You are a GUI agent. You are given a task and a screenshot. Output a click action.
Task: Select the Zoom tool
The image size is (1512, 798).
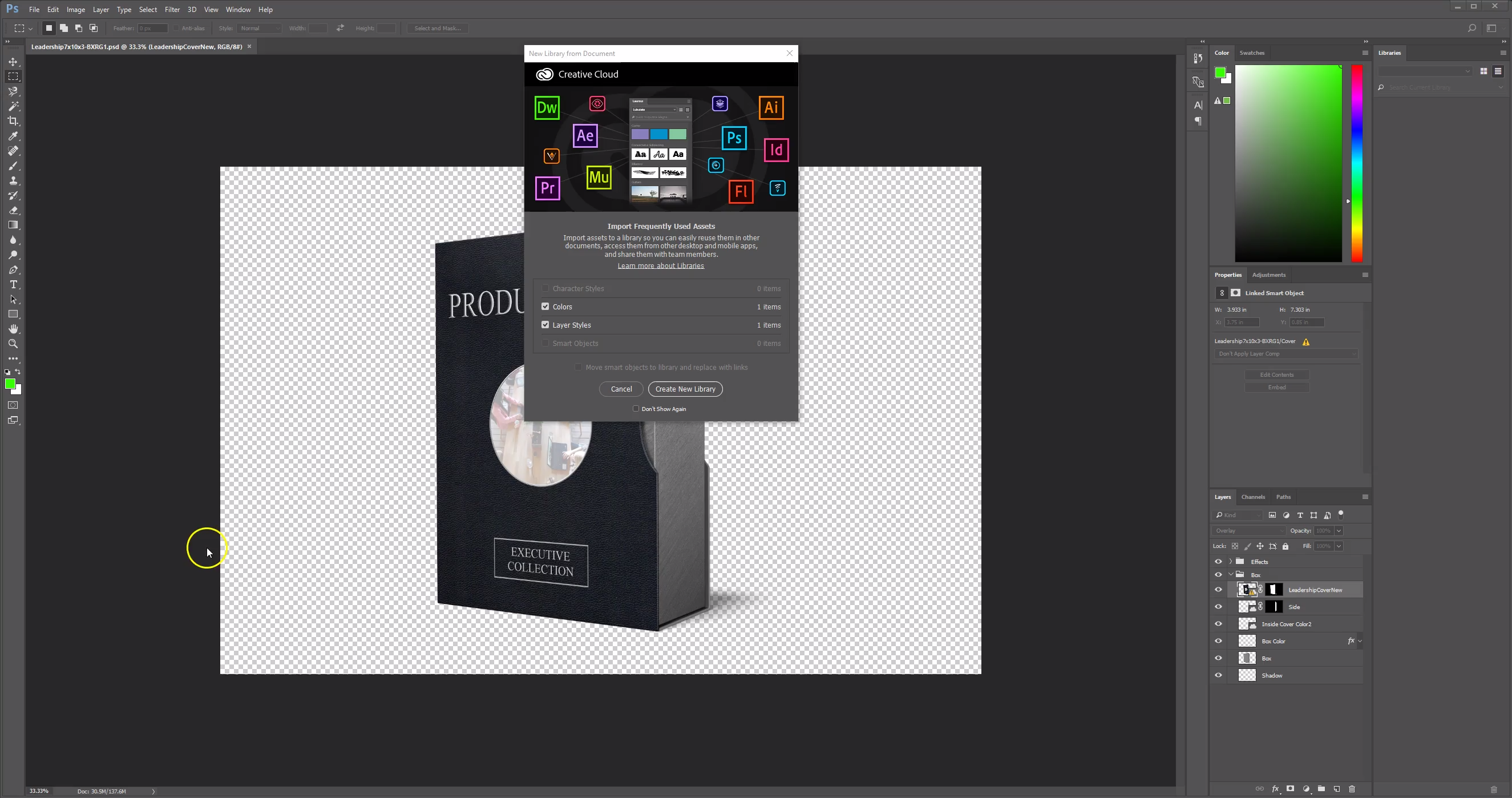click(13, 344)
